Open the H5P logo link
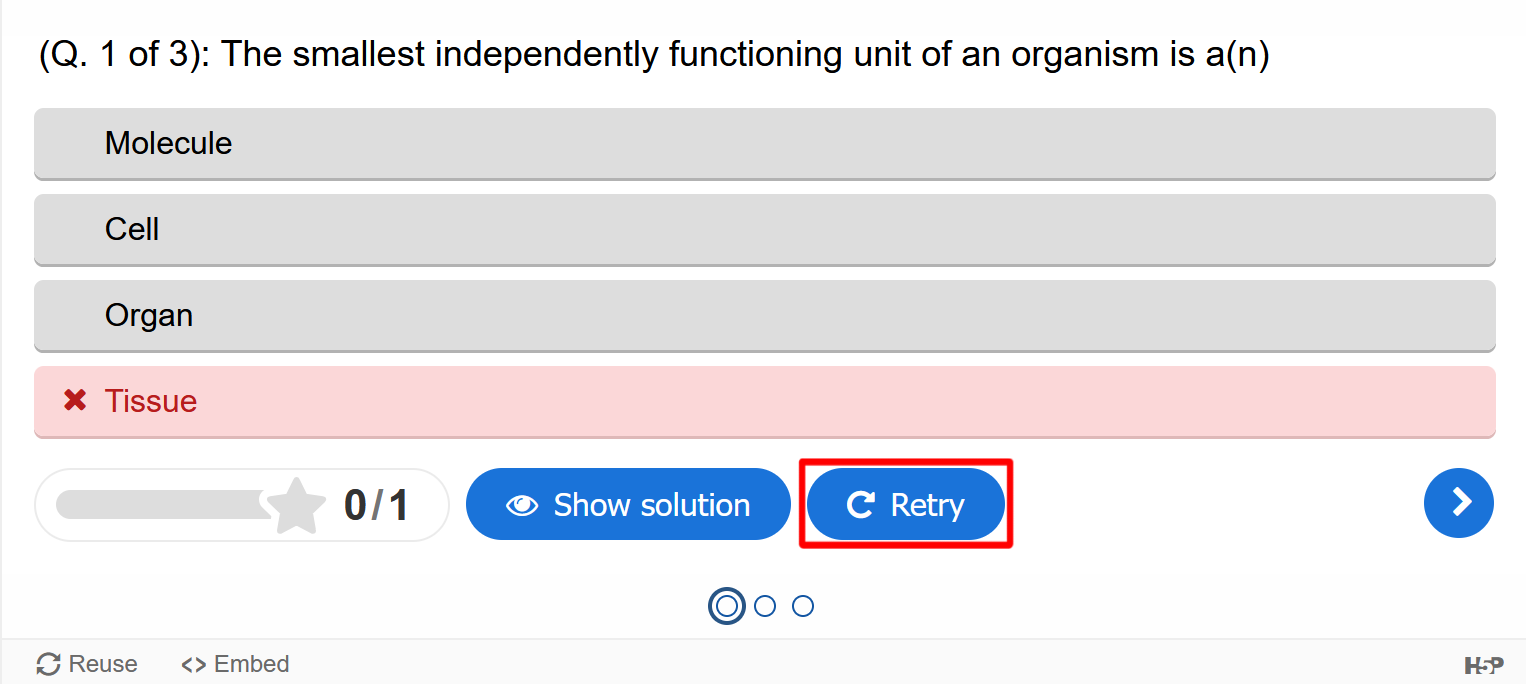The width and height of the screenshot is (1526, 684). pyautogui.click(x=1483, y=665)
